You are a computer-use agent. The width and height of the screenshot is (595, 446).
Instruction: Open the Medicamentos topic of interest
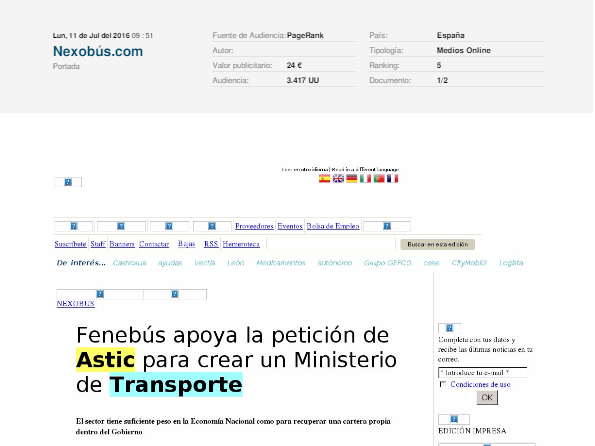(x=281, y=263)
